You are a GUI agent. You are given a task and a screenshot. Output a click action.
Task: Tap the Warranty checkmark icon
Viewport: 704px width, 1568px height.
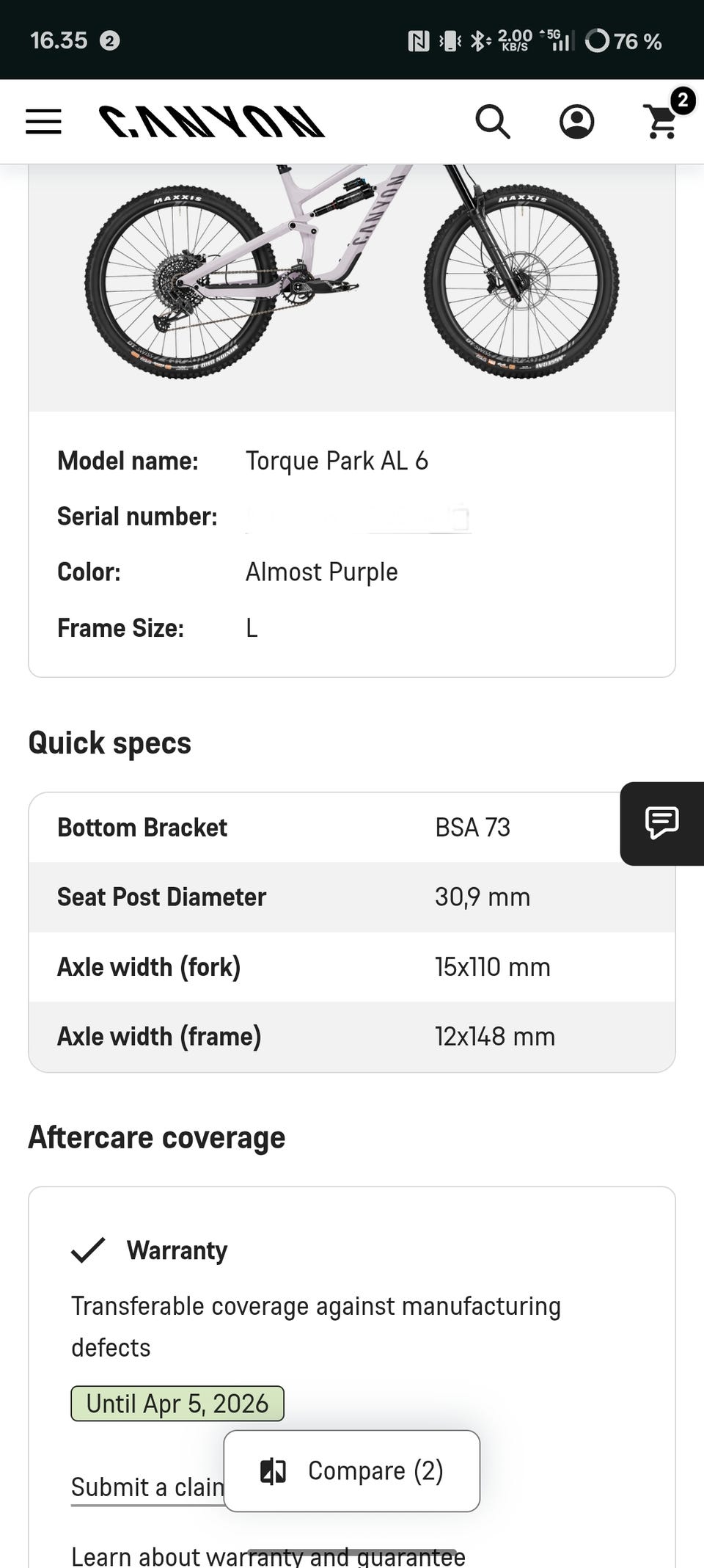(x=88, y=1250)
